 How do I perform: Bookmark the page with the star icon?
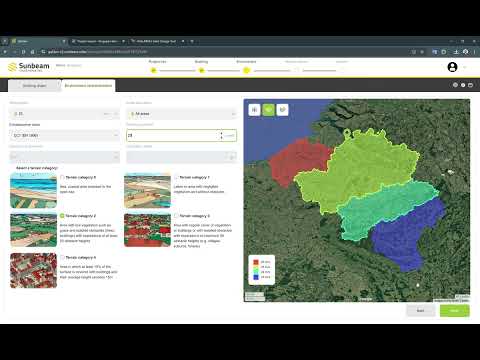[422, 52]
